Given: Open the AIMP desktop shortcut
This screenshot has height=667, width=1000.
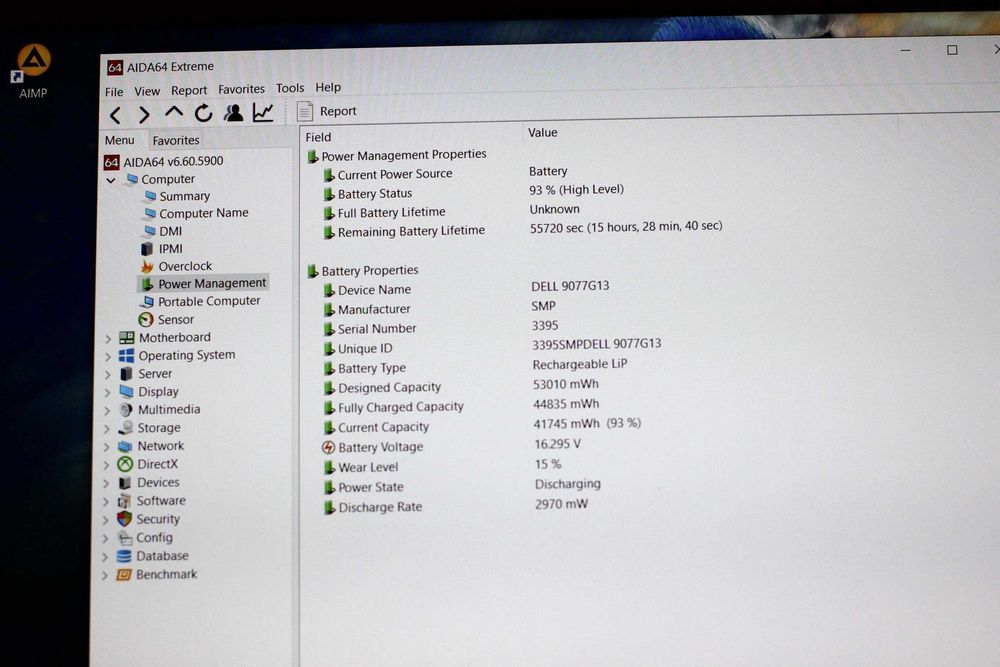Looking at the screenshot, I should click(x=33, y=71).
